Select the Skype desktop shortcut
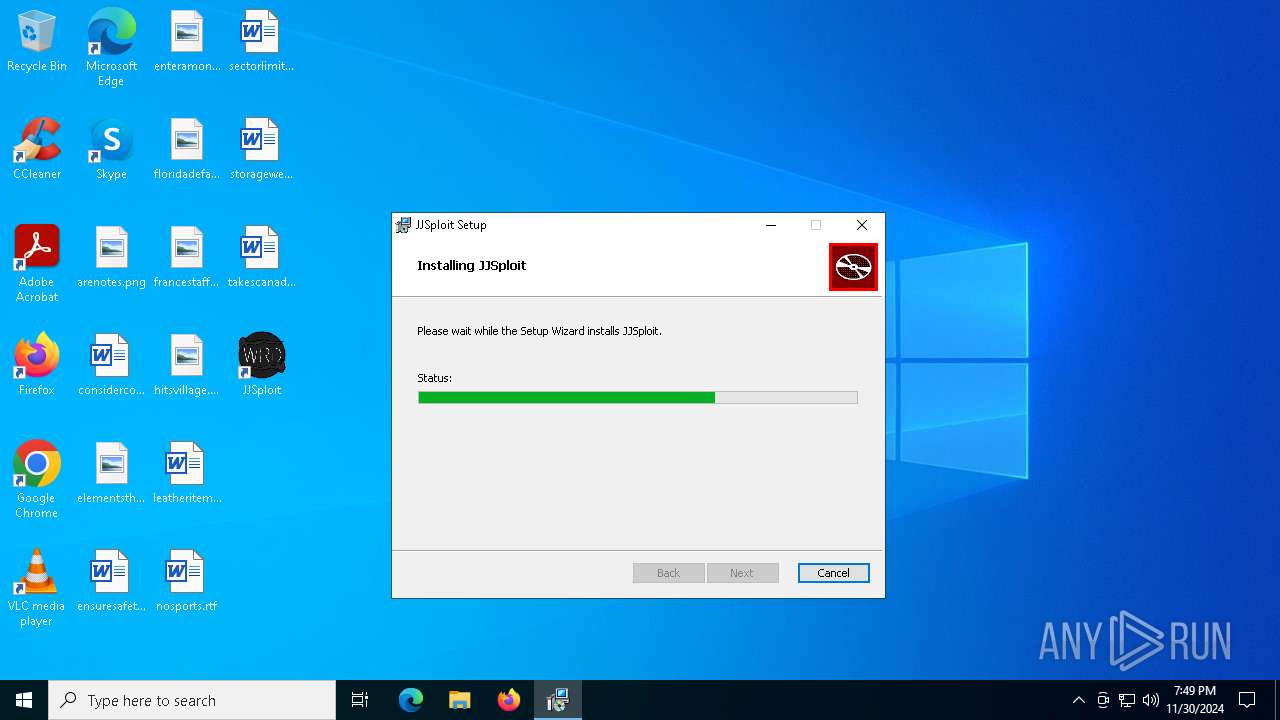This screenshot has width=1280, height=720. click(x=111, y=149)
